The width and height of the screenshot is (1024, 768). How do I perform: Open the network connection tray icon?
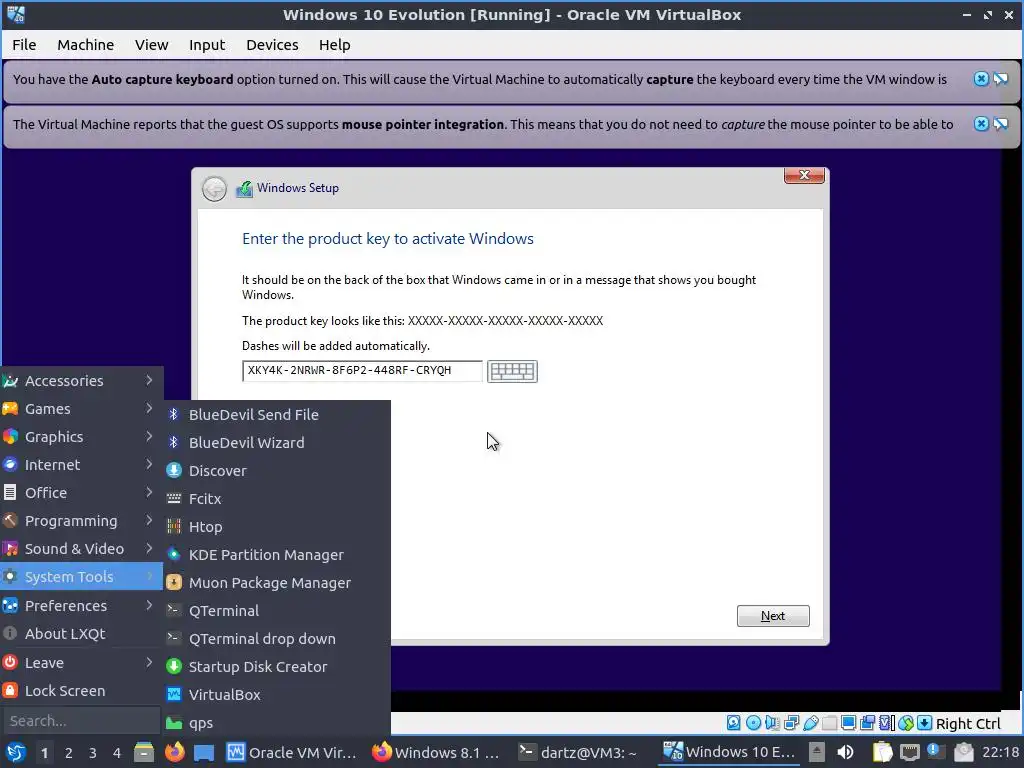coord(909,752)
